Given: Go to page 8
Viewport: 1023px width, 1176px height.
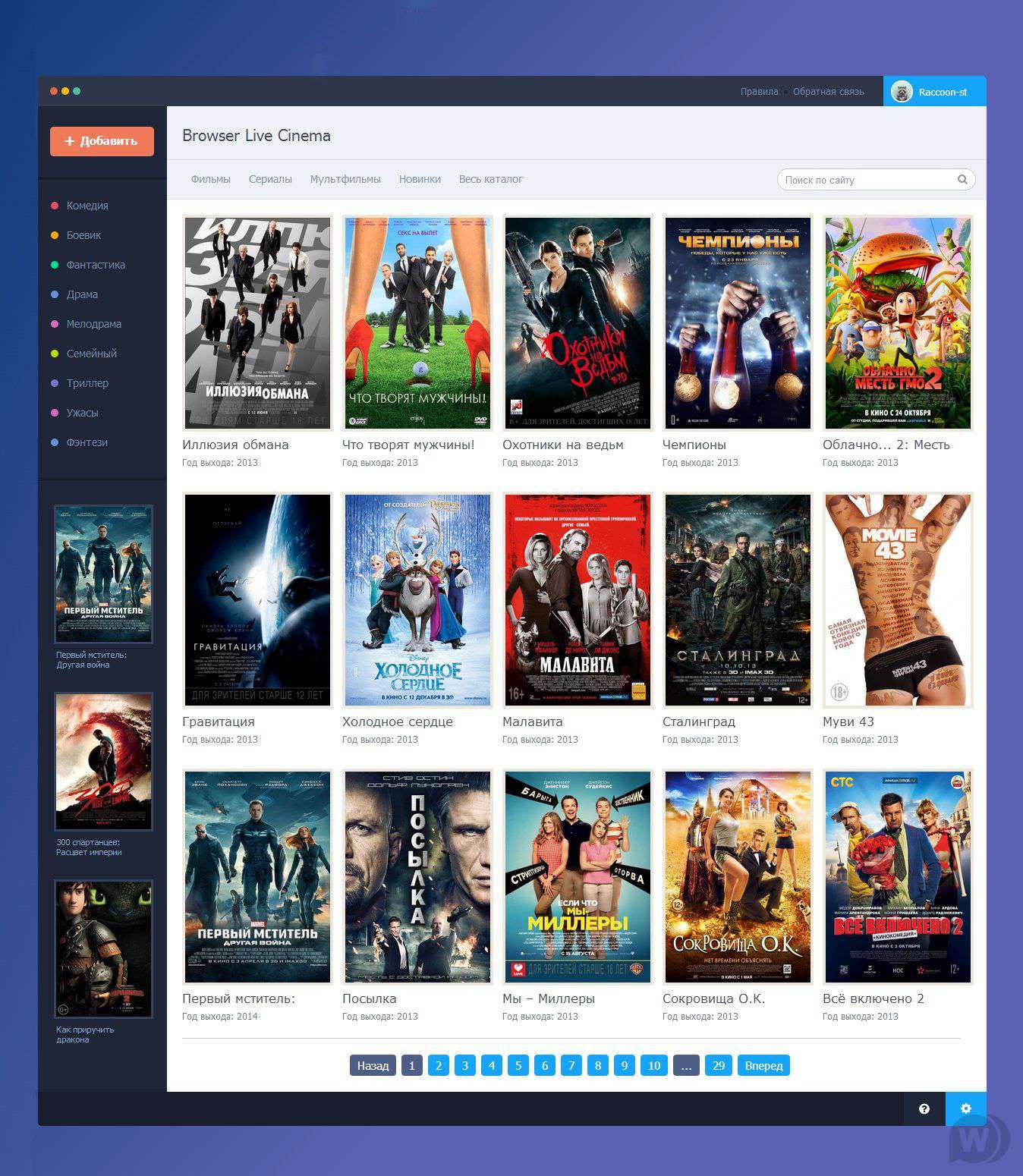Looking at the screenshot, I should 598,1065.
